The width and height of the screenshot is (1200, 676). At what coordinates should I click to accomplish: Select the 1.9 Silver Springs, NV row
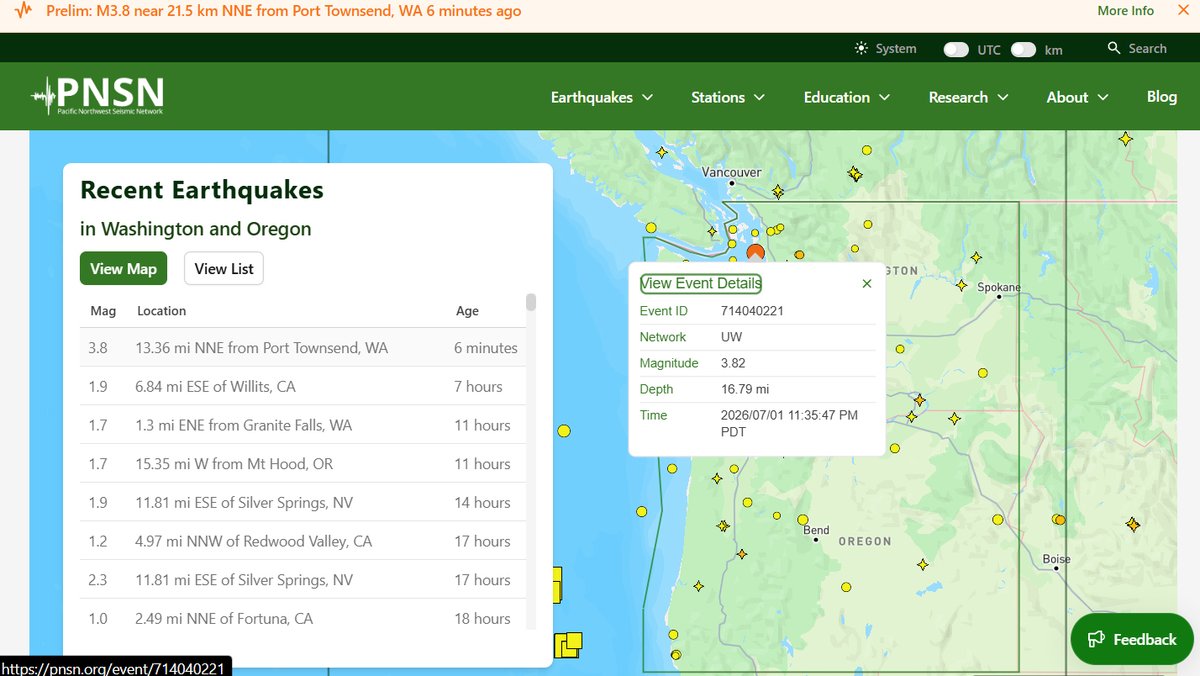[x=302, y=502]
